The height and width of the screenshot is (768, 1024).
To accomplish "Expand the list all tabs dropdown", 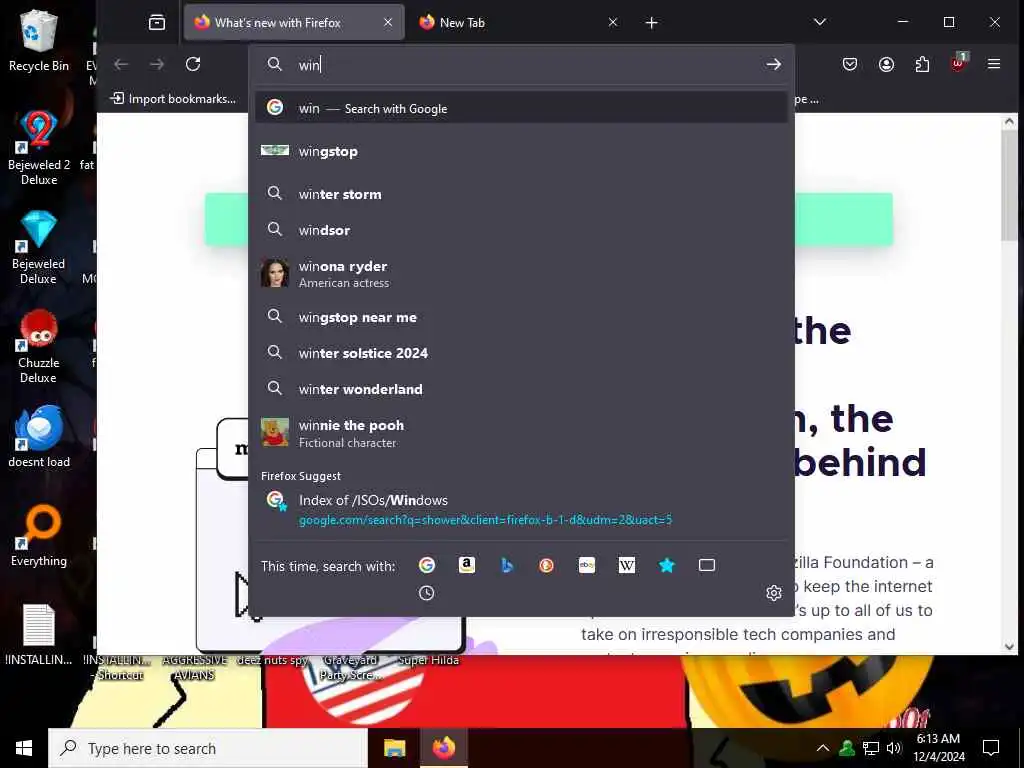I will [820, 23].
